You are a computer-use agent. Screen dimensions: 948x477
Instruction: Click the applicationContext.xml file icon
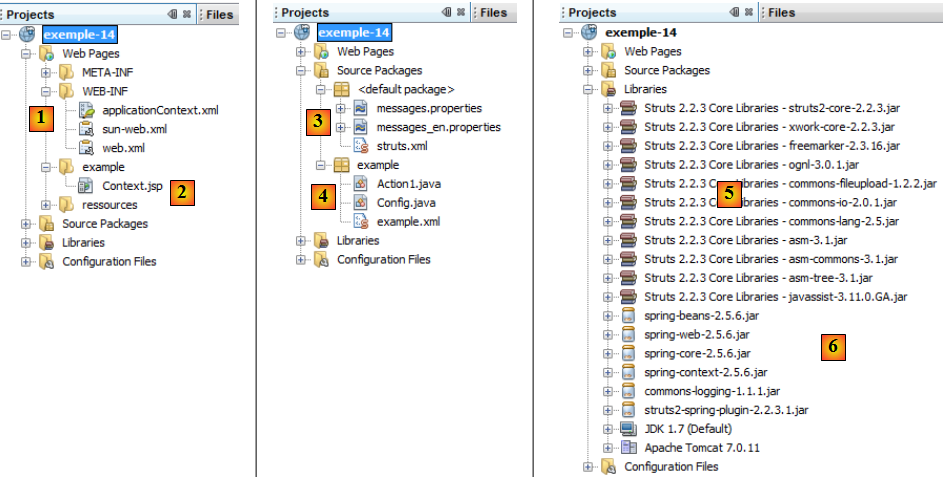pos(86,110)
